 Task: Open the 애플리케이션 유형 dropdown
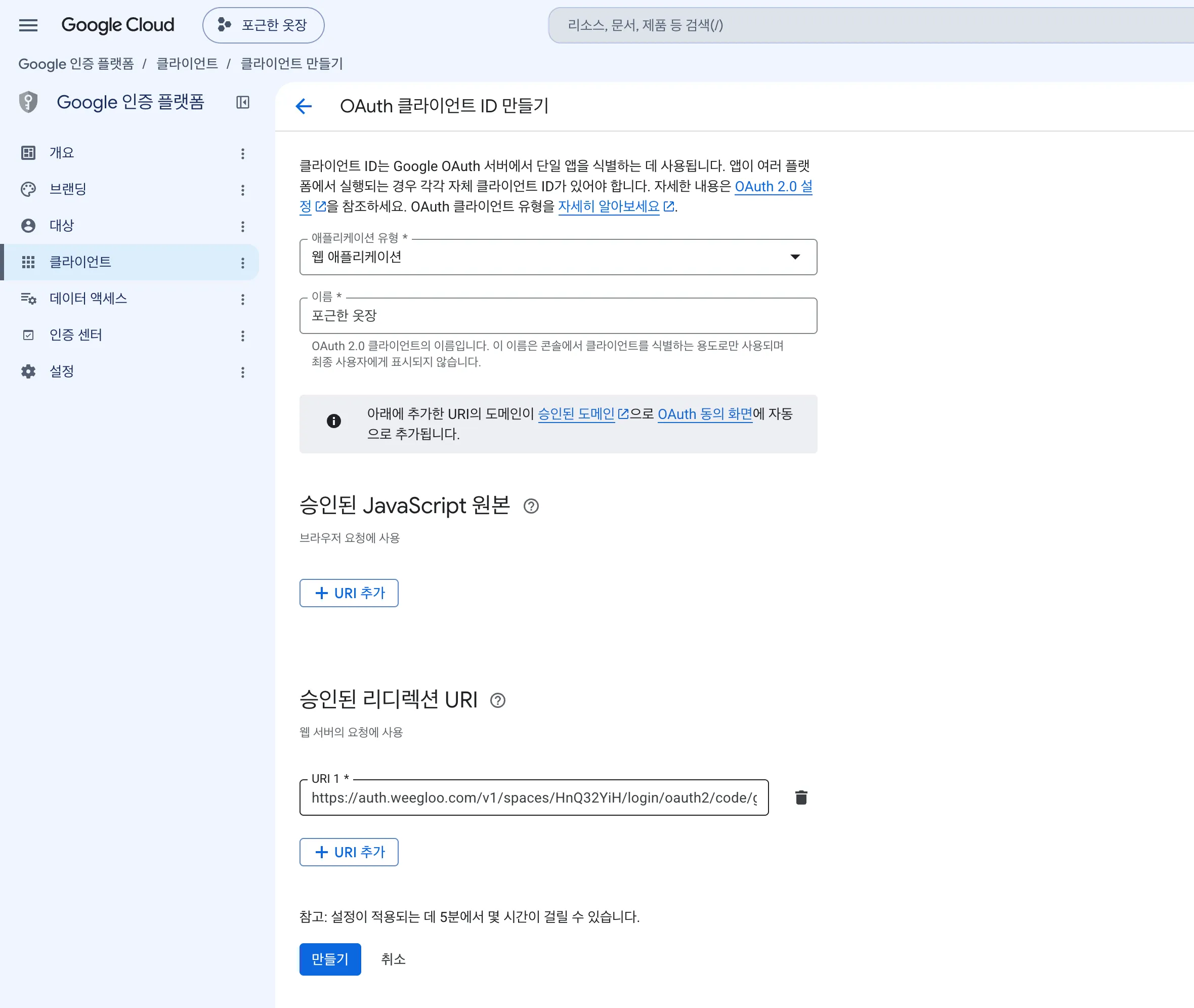(x=558, y=257)
